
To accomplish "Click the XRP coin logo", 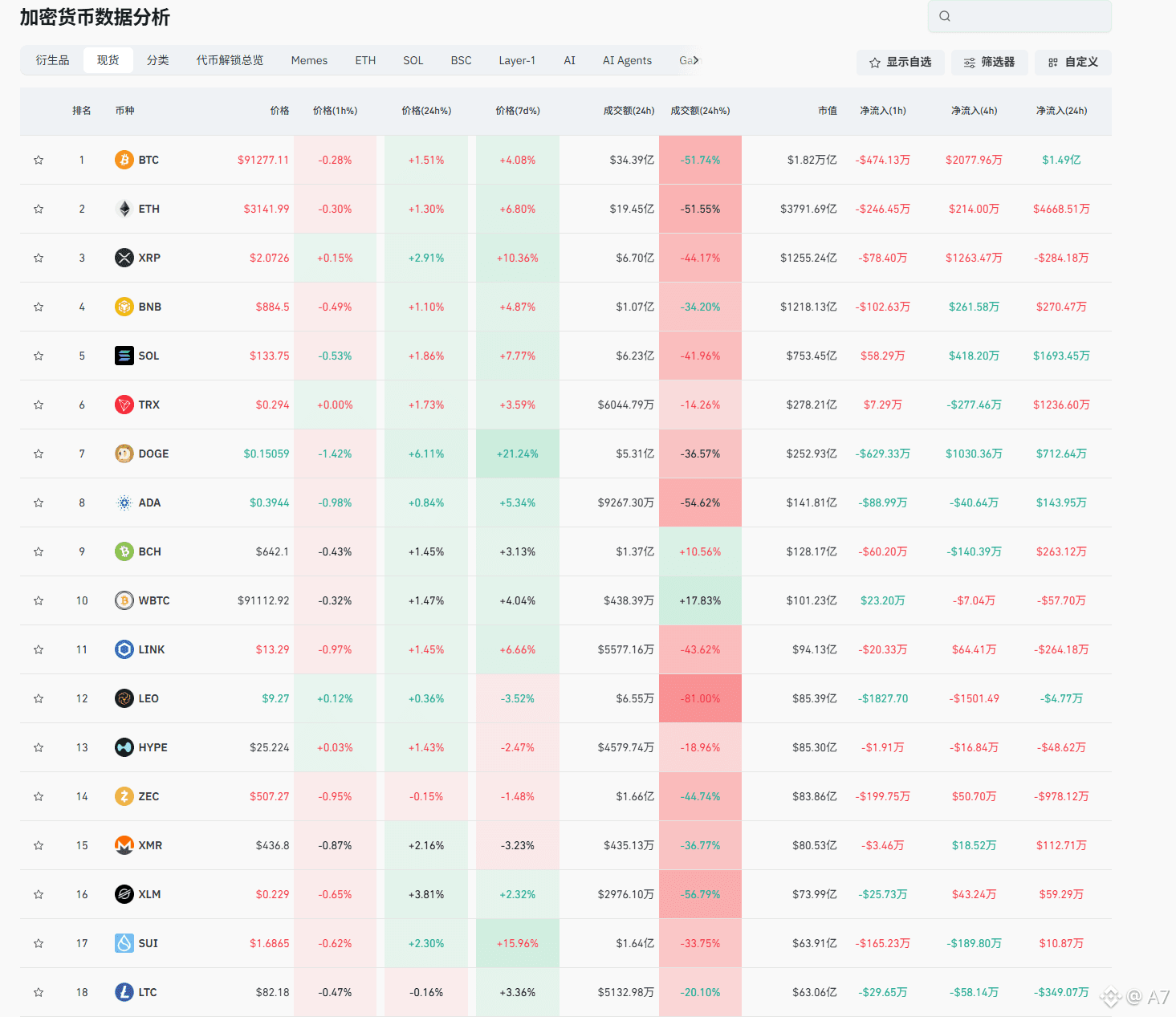I will click(124, 258).
